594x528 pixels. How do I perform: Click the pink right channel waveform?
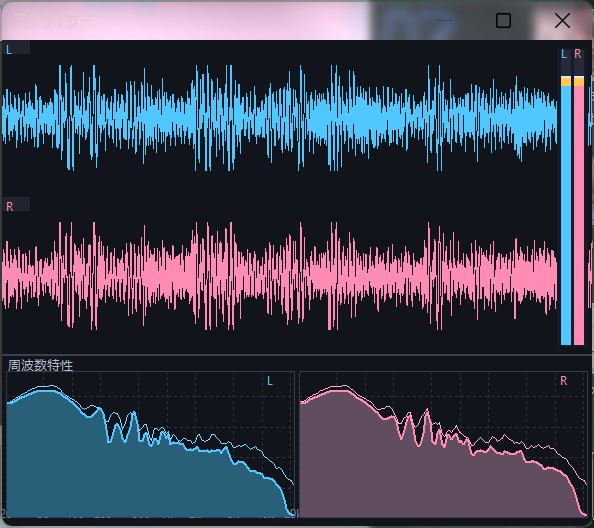pyautogui.click(x=280, y=276)
